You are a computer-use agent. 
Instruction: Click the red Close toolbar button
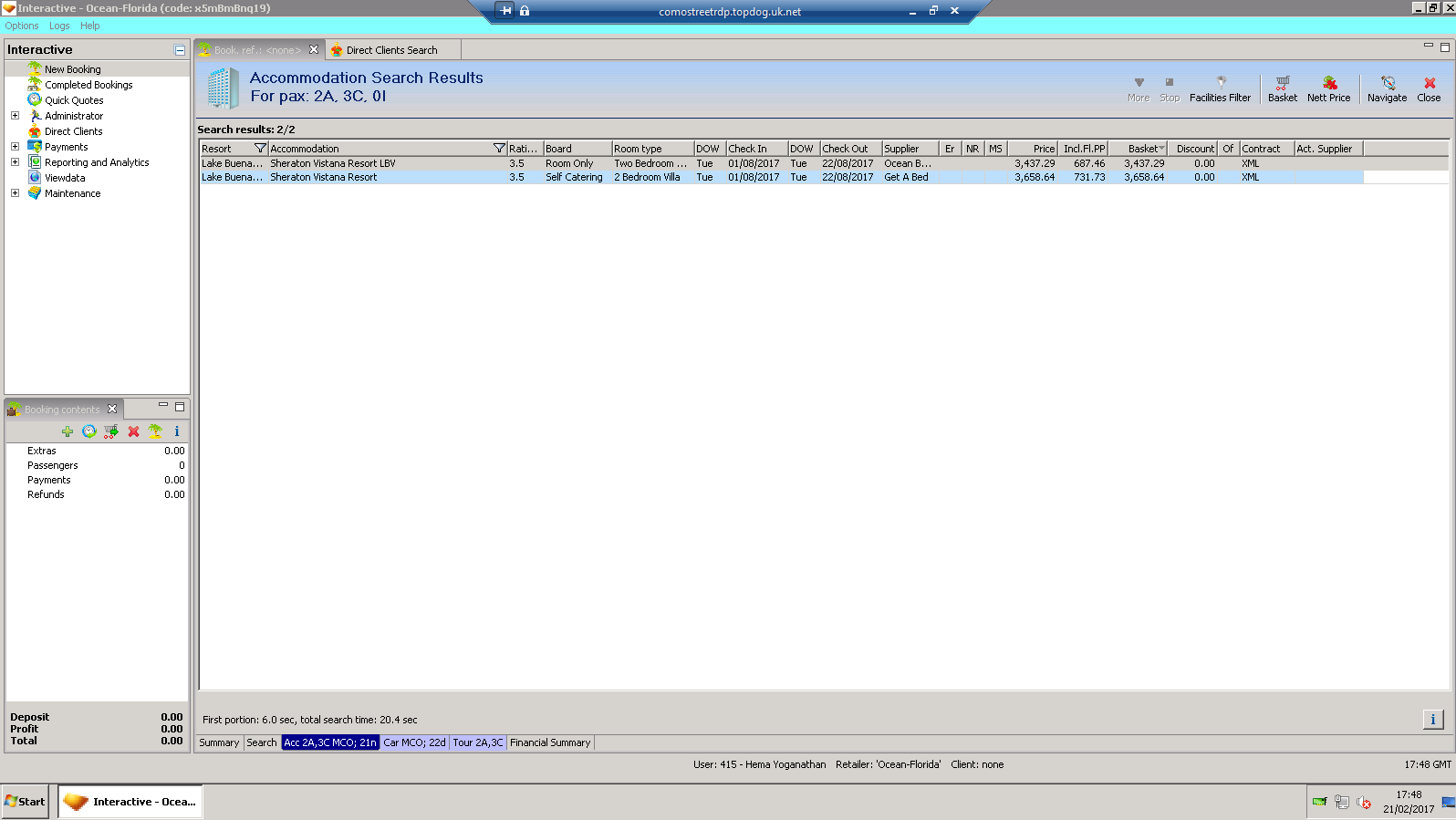pos(1429,88)
